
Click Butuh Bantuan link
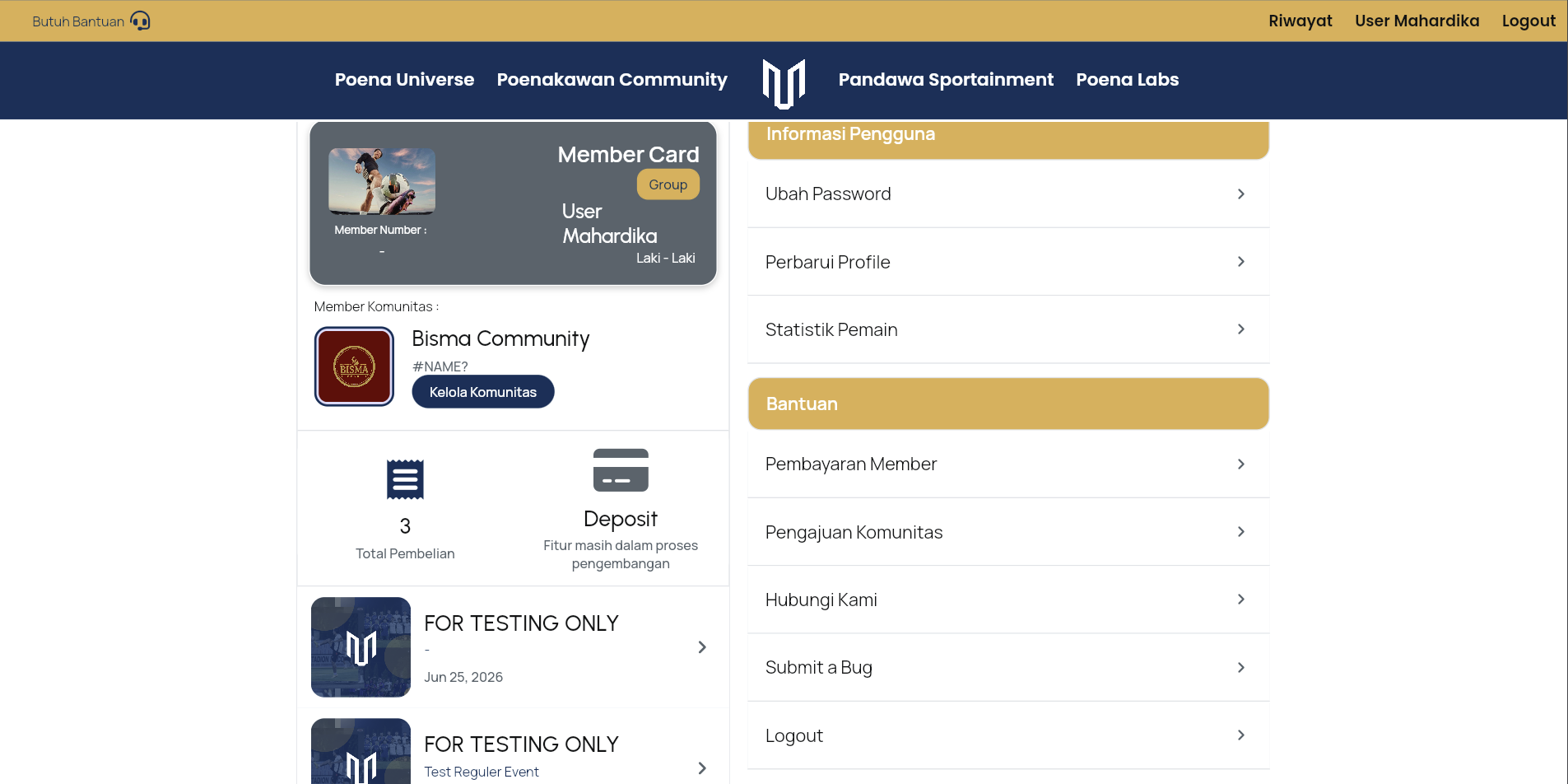[x=78, y=21]
